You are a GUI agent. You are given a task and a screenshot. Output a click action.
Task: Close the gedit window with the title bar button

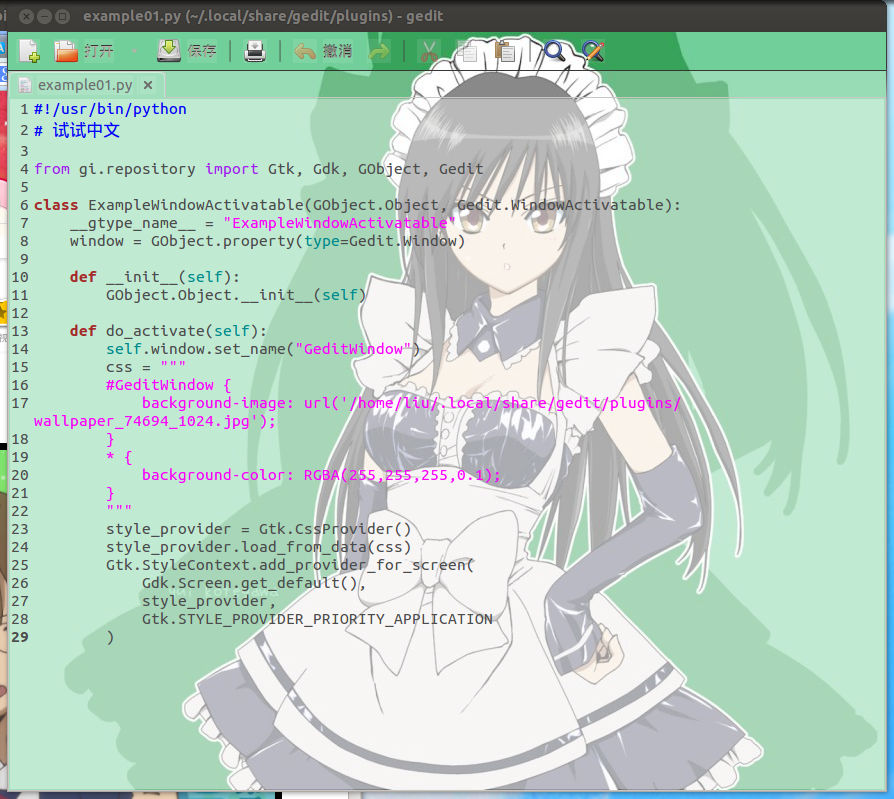pos(26,17)
